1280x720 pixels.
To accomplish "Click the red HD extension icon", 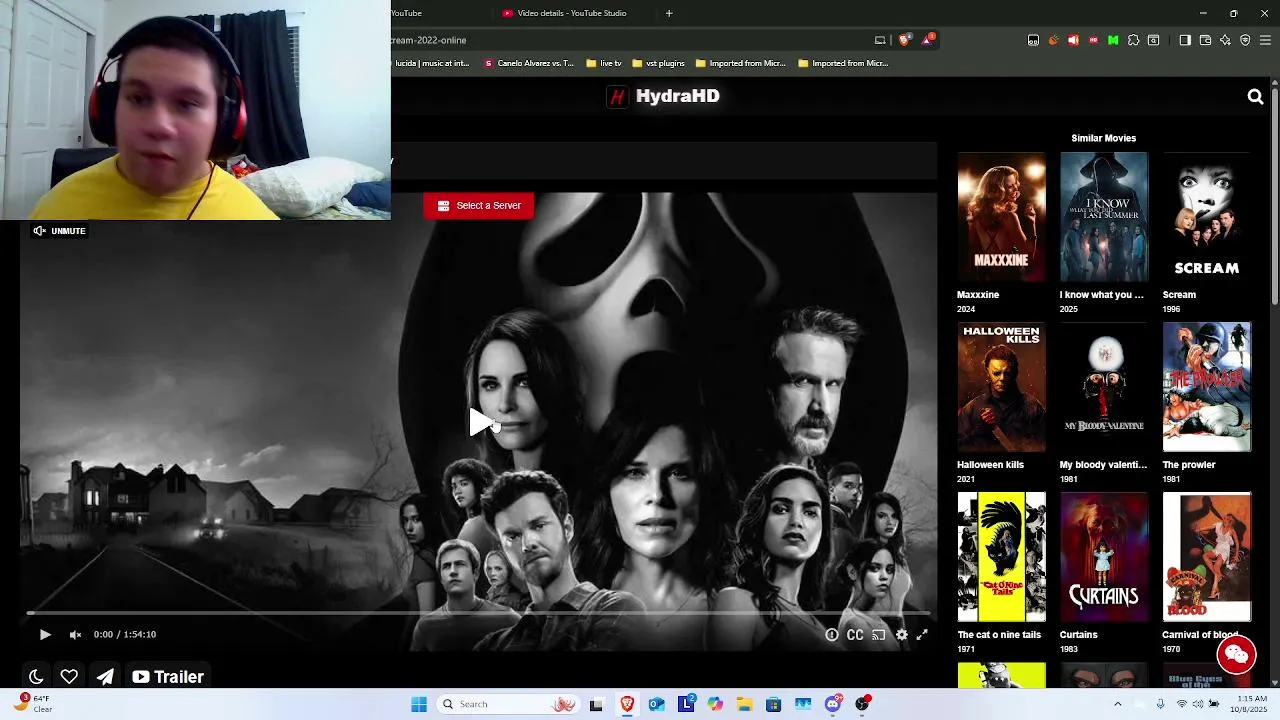I will coord(1093,40).
